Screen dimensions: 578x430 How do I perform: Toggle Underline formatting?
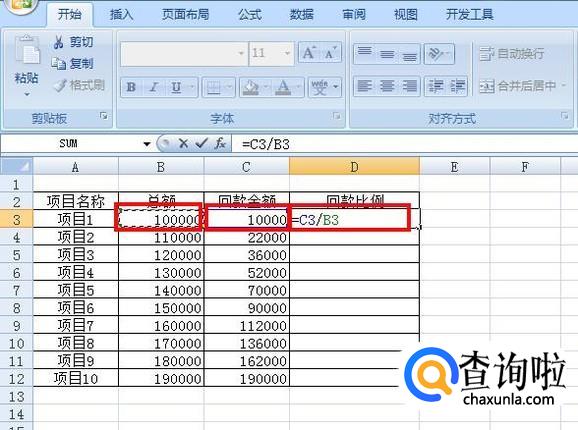click(176, 87)
